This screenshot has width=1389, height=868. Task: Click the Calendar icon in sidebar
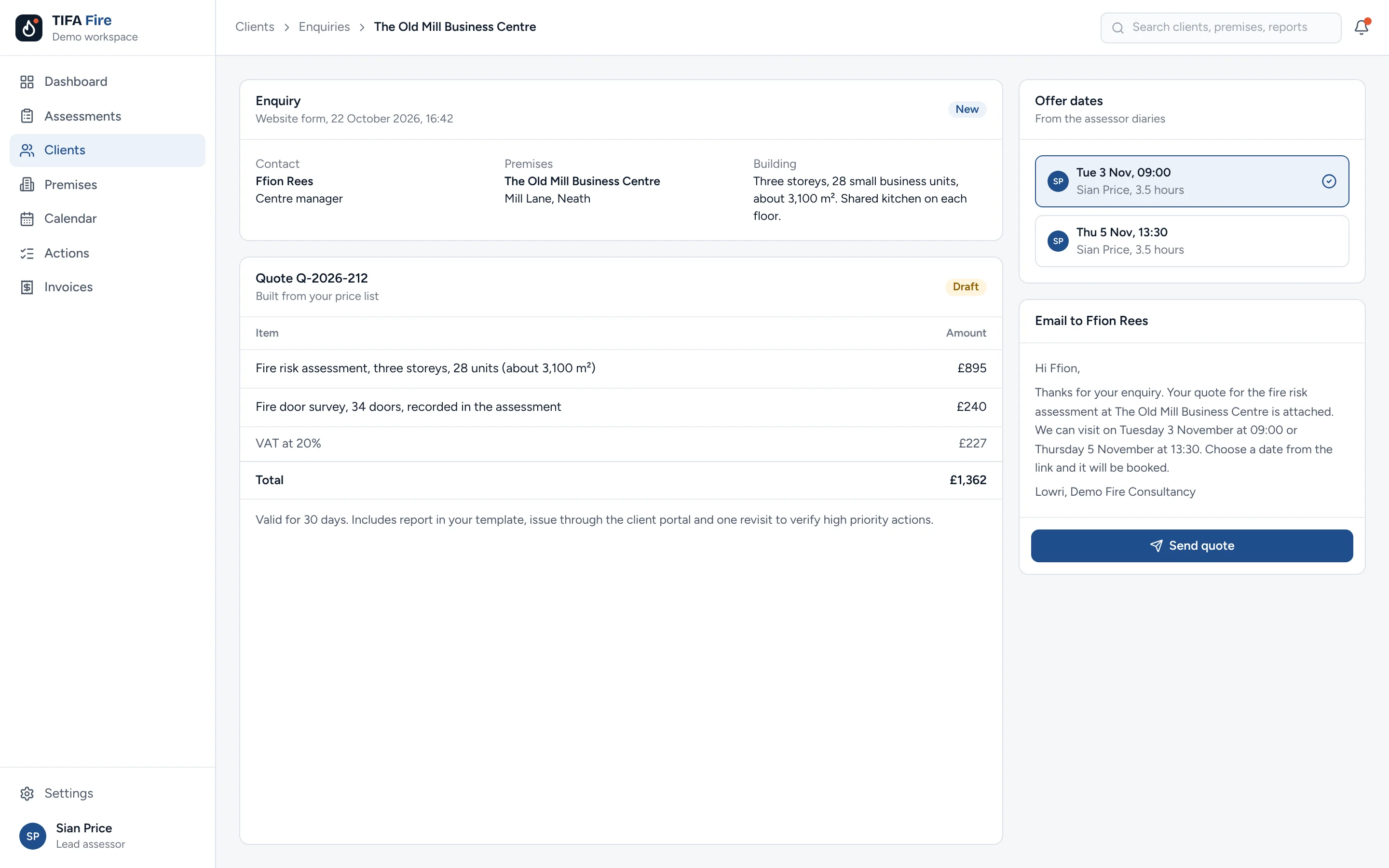tap(27, 219)
